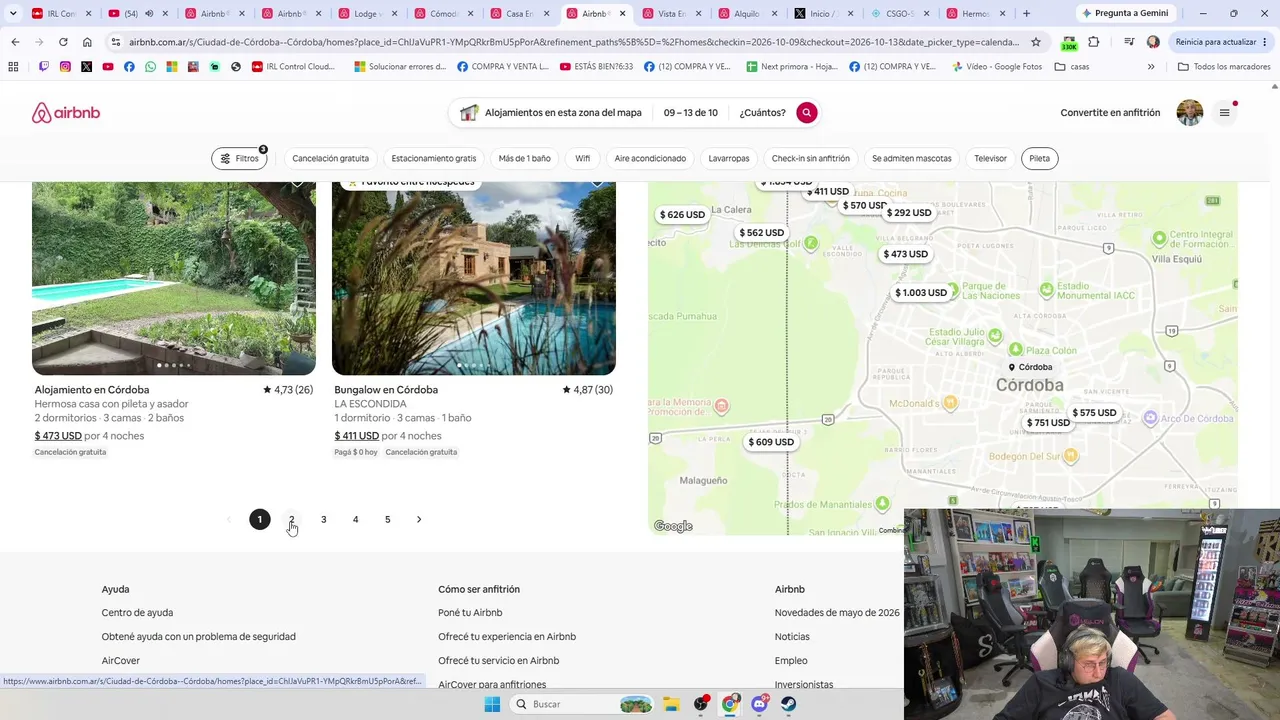Screen dimensions: 1280x720
Task: Toggle the Lavarropas filter chip
Action: (729, 159)
